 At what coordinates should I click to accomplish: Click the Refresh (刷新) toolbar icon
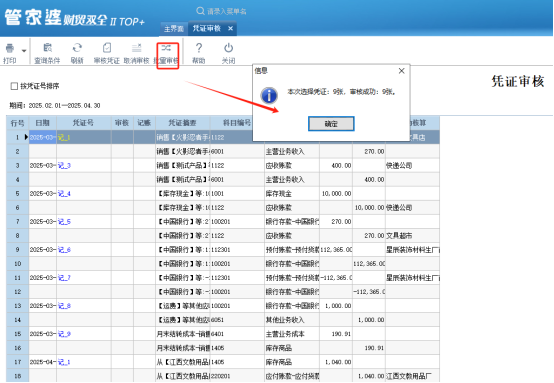point(77,48)
